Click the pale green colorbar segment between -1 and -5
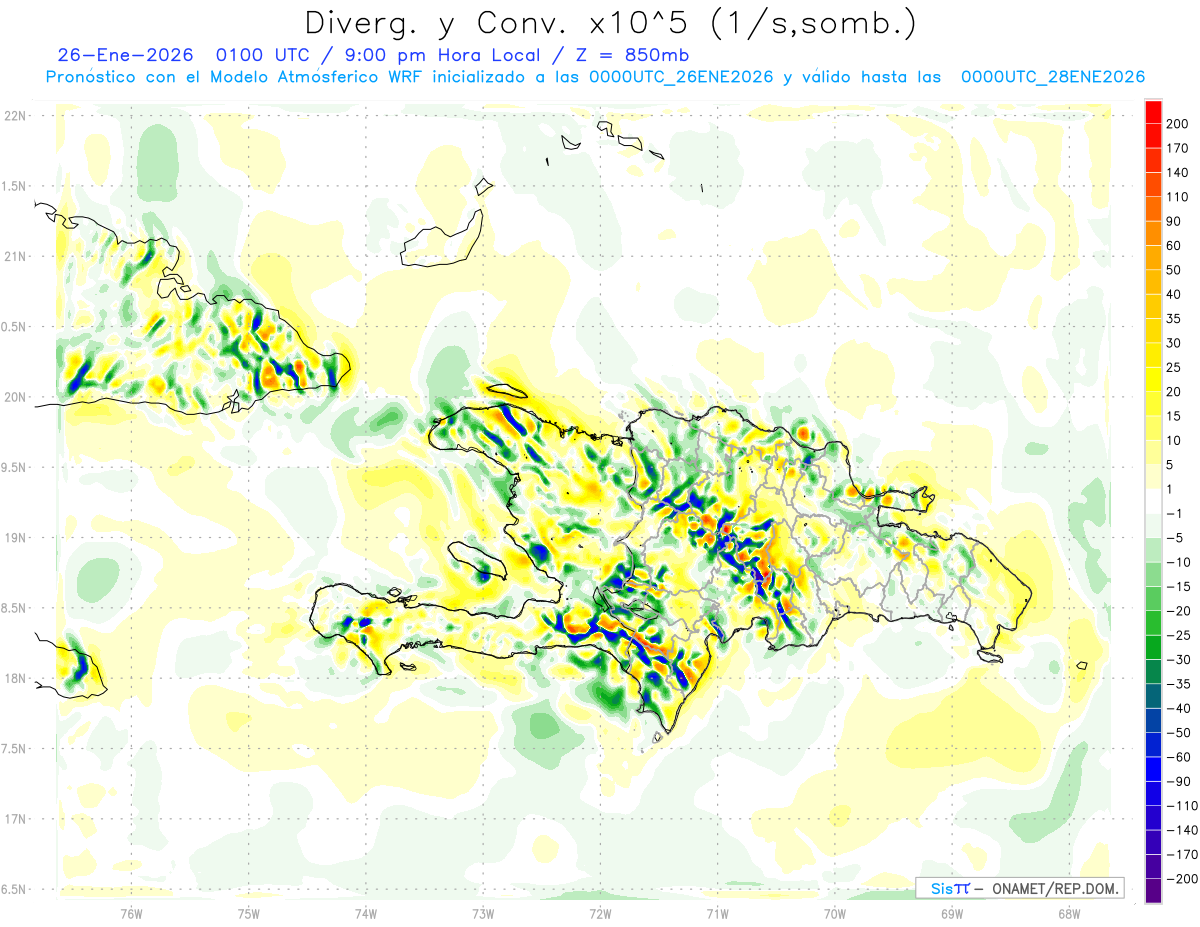This screenshot has width=1200, height=927. click(1153, 526)
